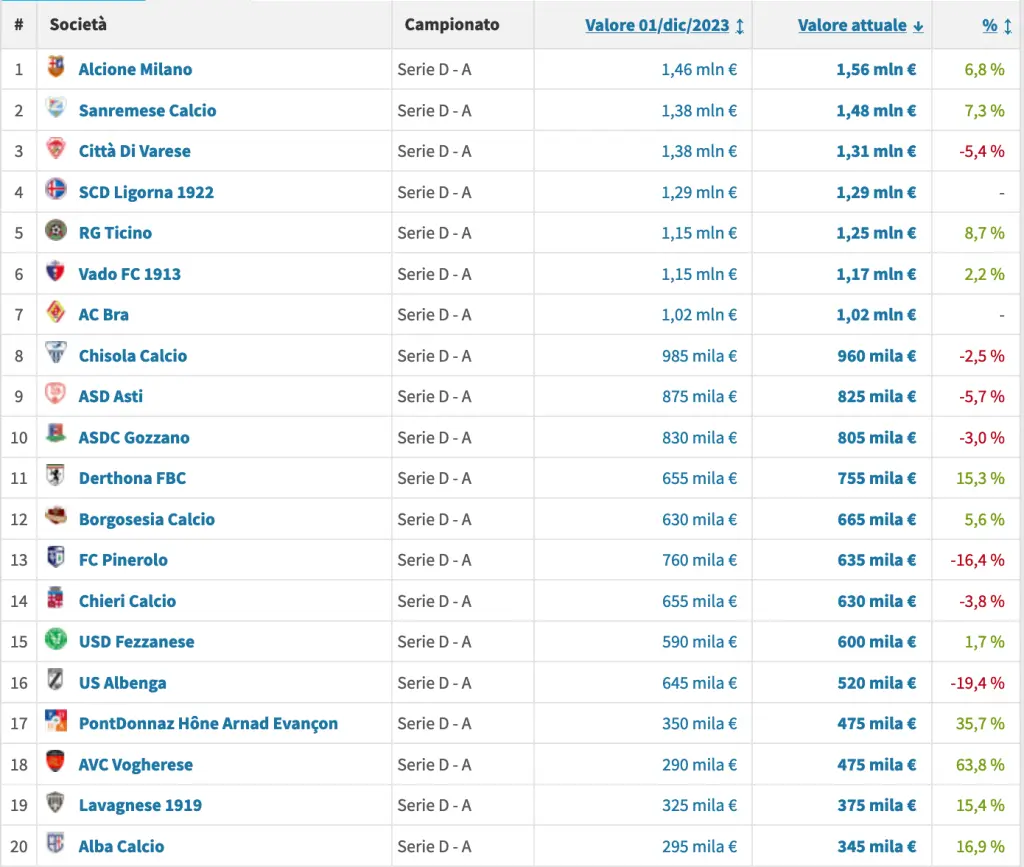Click the AC Bra club crest
The image size is (1024, 867).
pyautogui.click(x=56, y=313)
